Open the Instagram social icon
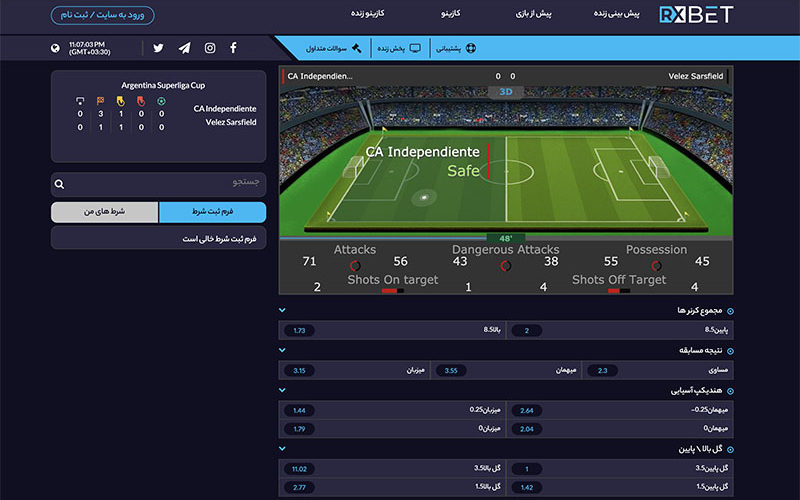Viewport: 800px width, 500px height. [x=210, y=48]
